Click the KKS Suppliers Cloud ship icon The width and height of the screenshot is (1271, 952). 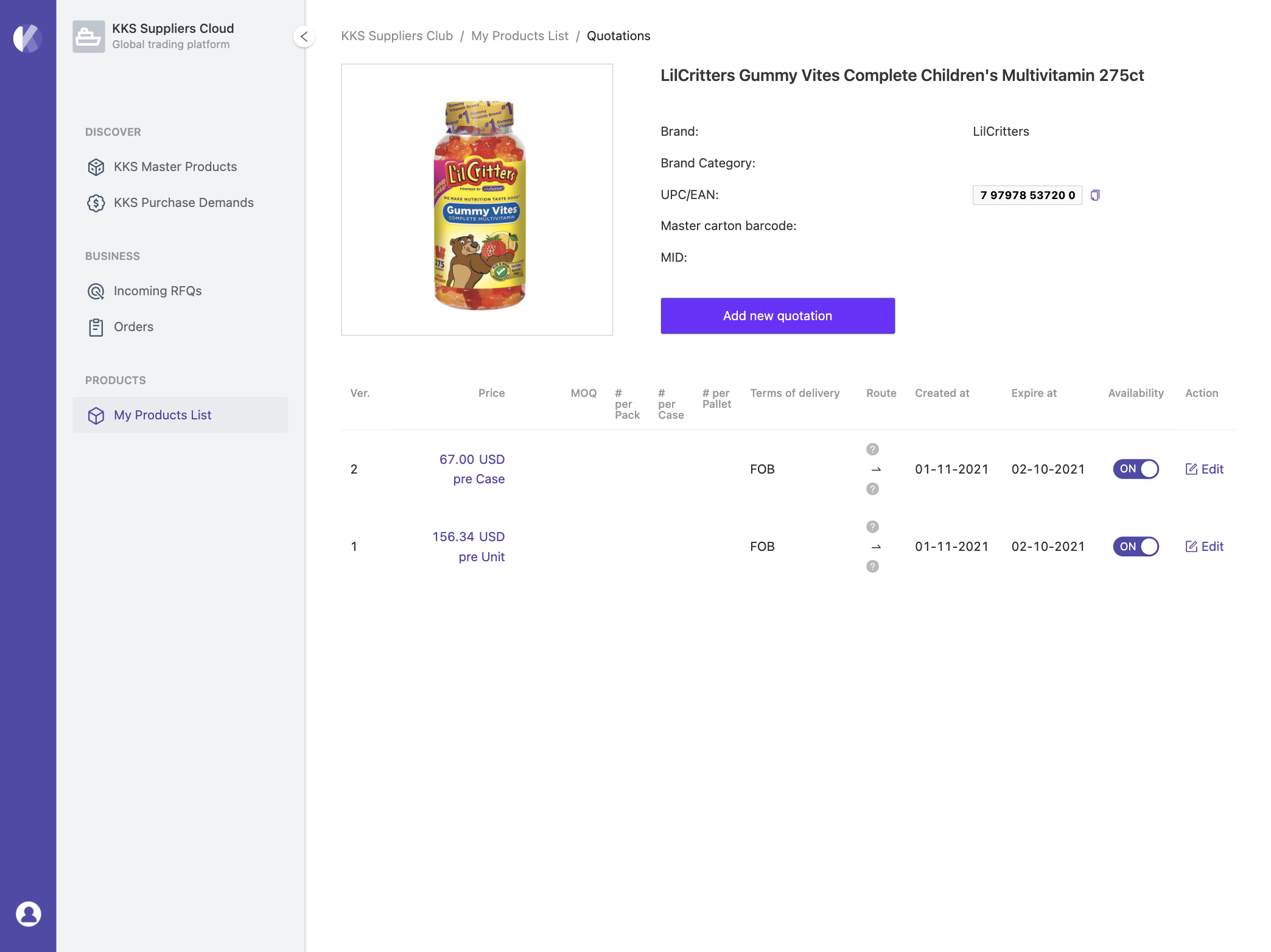click(x=89, y=37)
